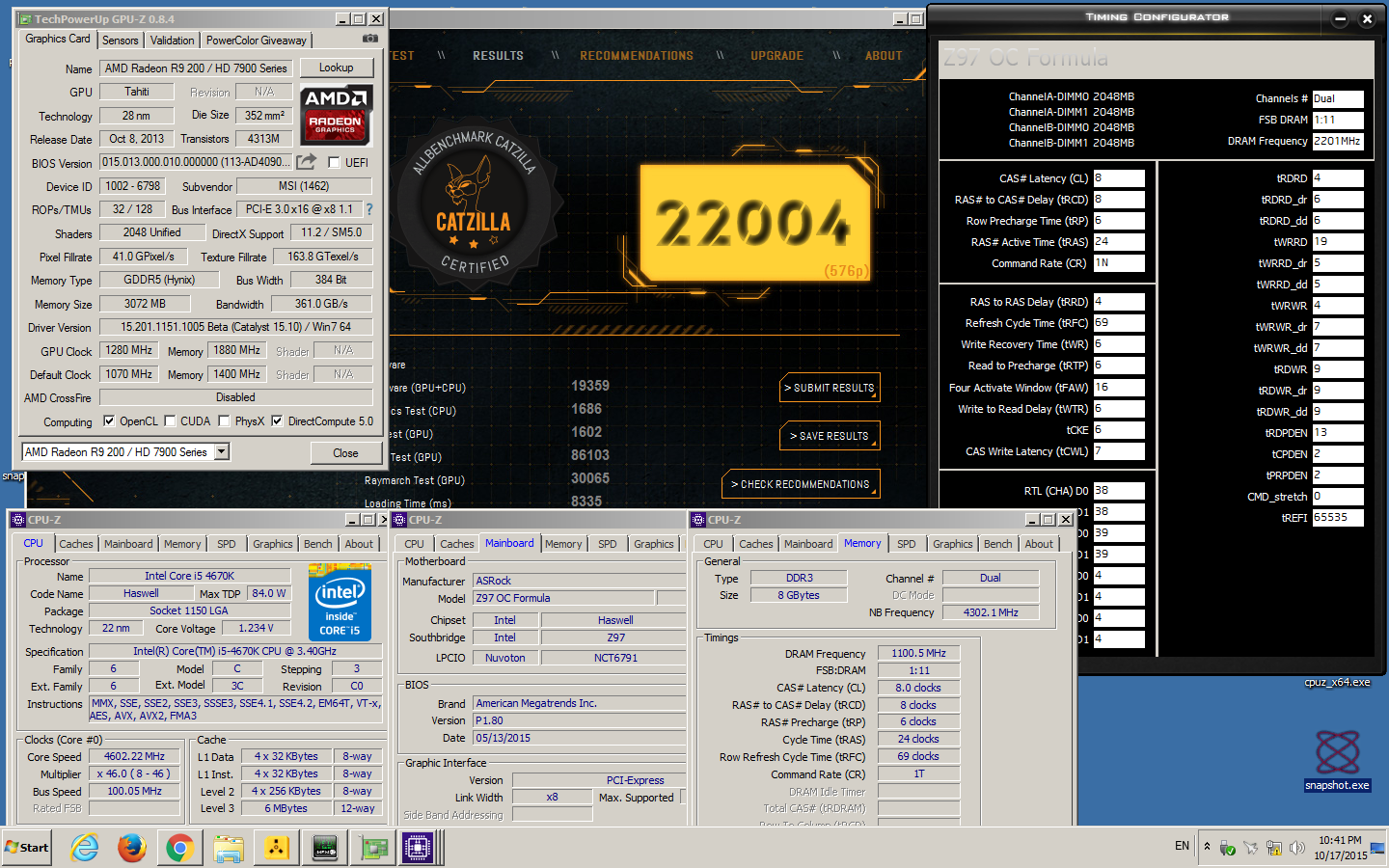Image resolution: width=1389 pixels, height=868 pixels.
Task: Click the volume speaker tray icon
Action: pyautogui.click(x=1297, y=848)
